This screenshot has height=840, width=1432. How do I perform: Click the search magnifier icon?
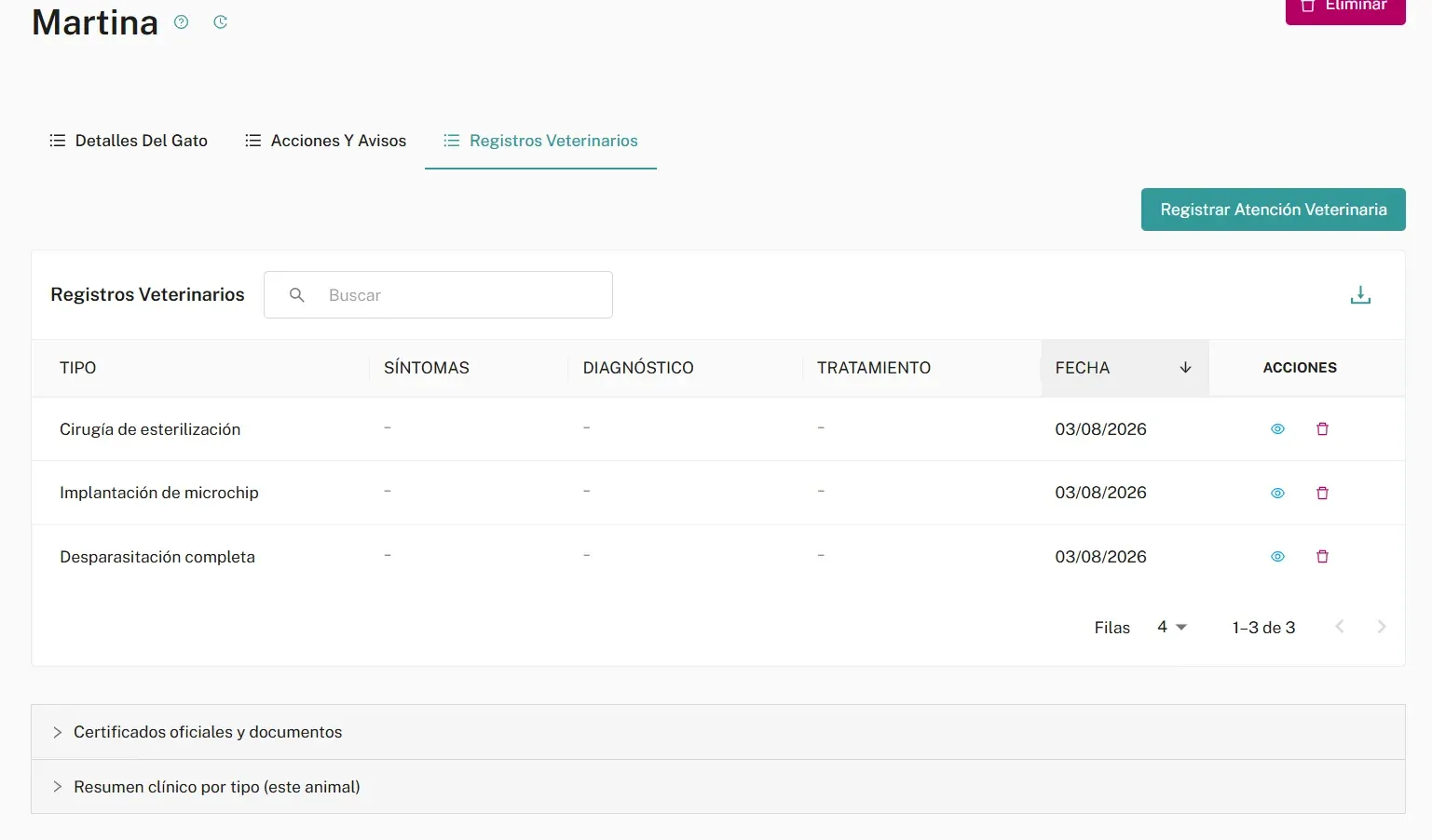(x=297, y=295)
